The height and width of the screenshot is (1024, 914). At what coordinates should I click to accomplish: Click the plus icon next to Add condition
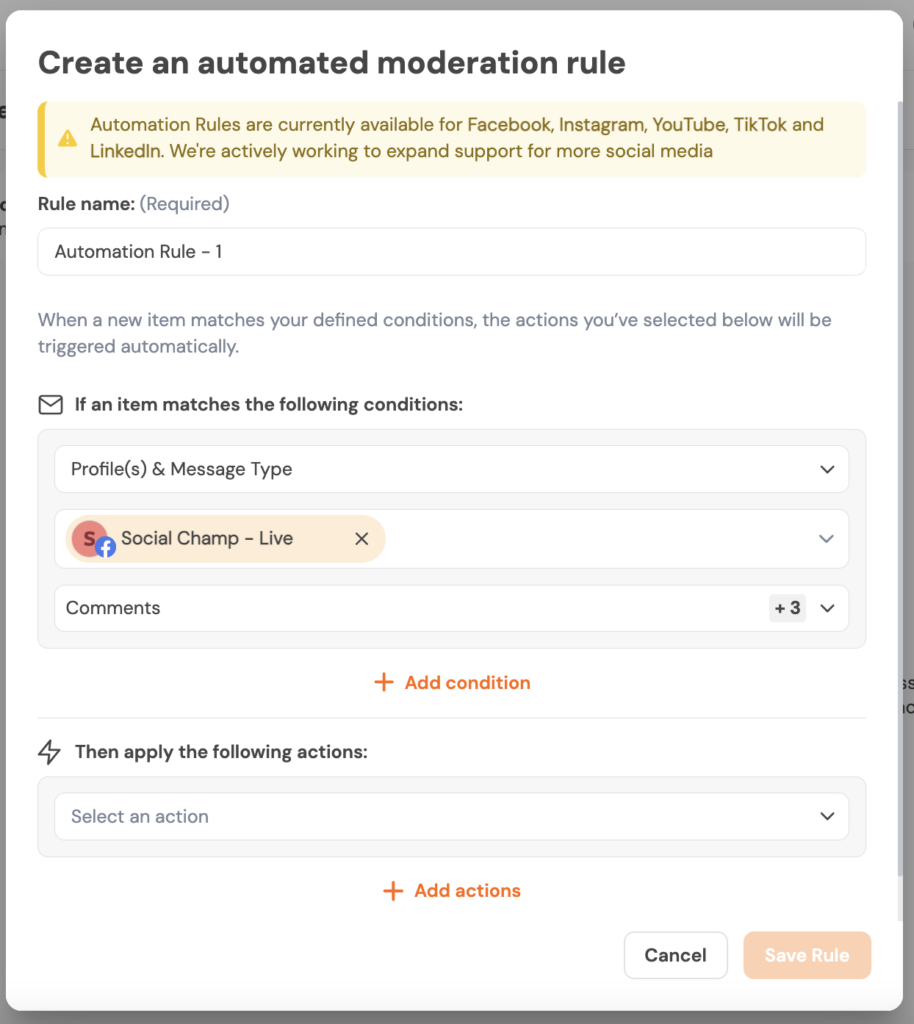[x=383, y=683]
